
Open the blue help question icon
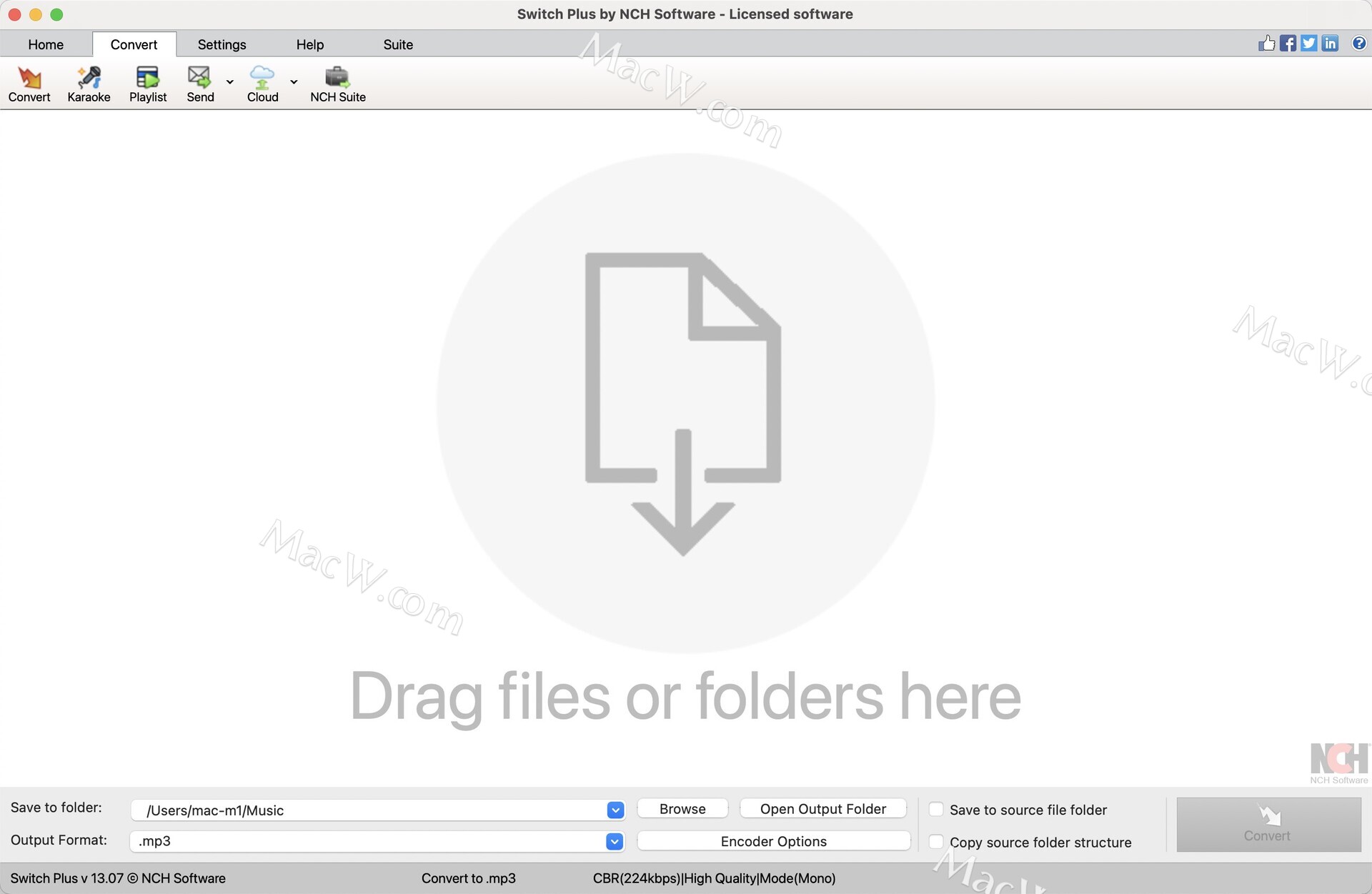(x=1358, y=44)
